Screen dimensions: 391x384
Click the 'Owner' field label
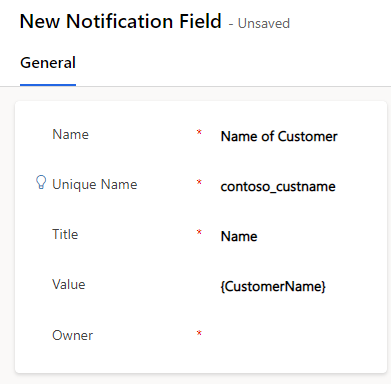[x=72, y=335]
